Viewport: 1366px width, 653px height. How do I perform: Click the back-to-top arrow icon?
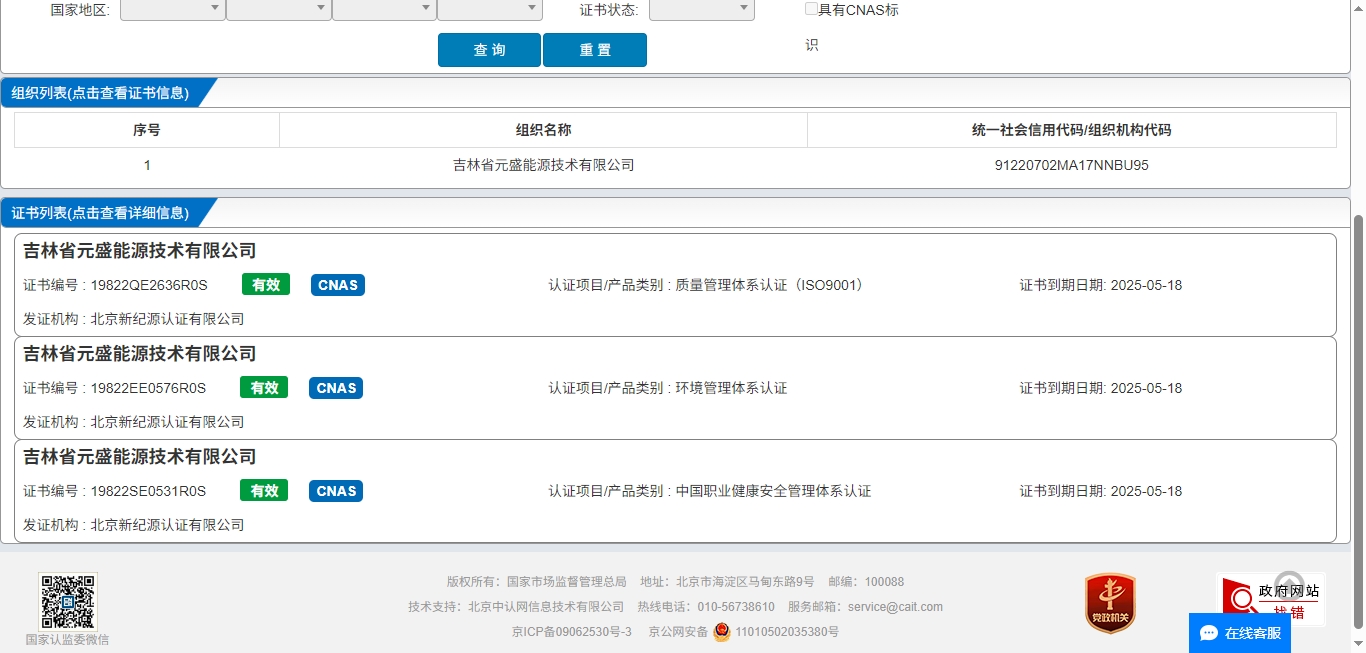pyautogui.click(x=1290, y=585)
